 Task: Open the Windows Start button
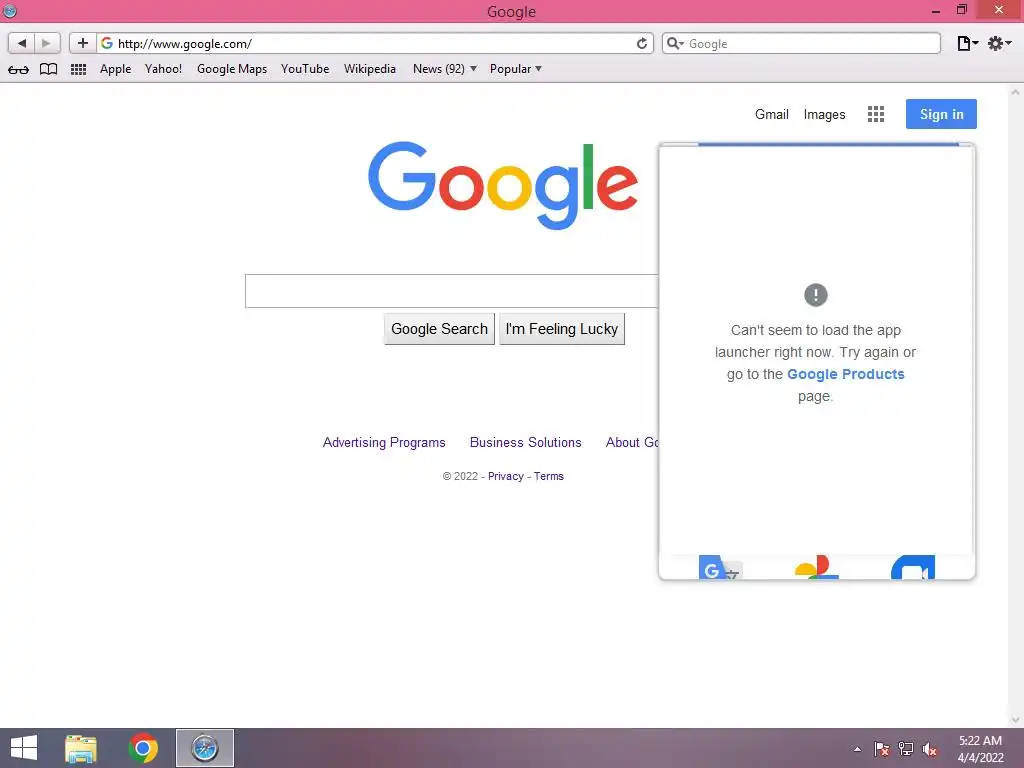[24, 748]
